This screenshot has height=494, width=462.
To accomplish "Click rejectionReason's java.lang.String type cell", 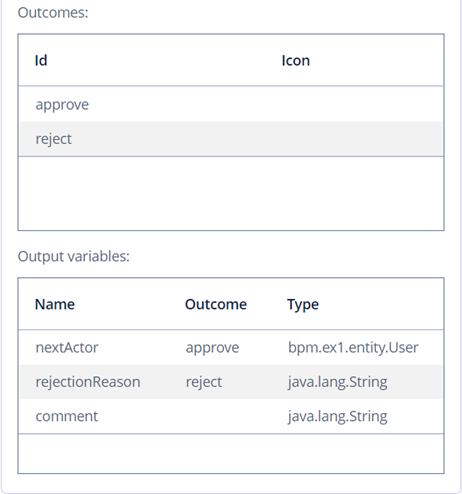I will point(337,382).
